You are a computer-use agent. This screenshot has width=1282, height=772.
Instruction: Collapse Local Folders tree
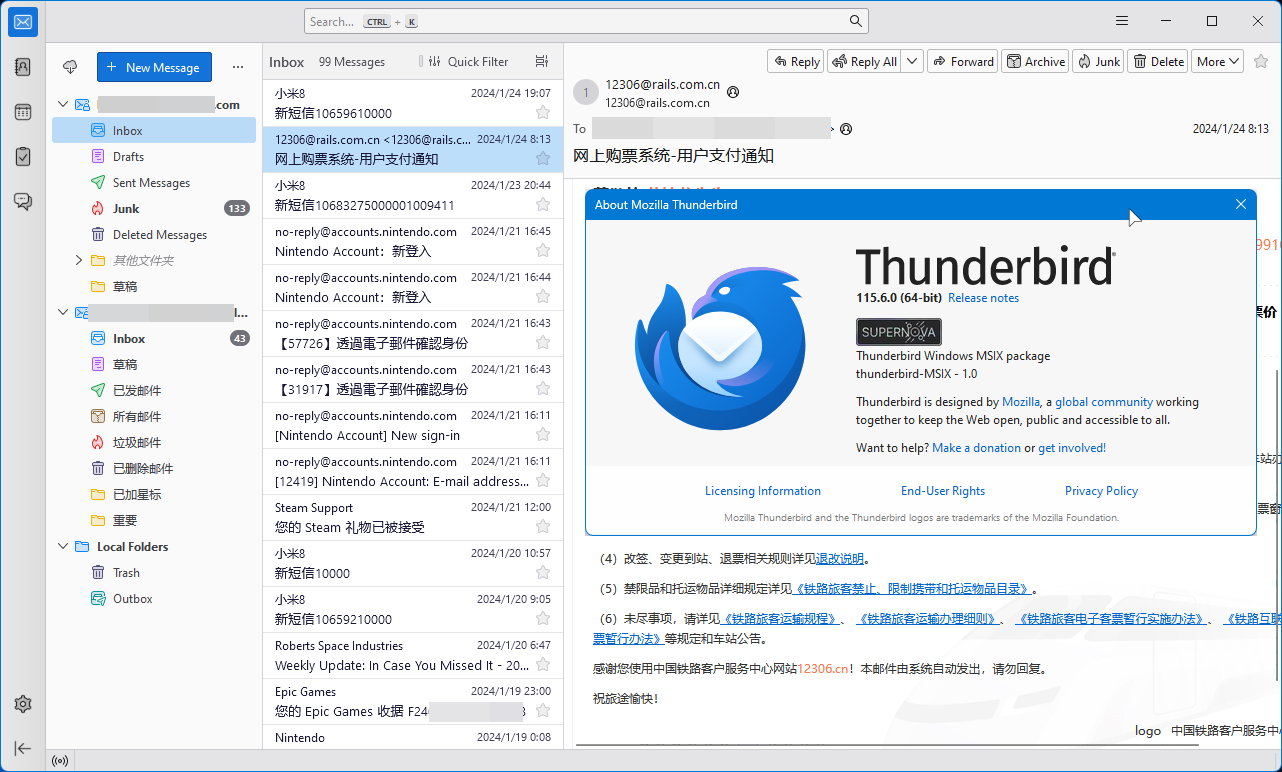(63, 546)
